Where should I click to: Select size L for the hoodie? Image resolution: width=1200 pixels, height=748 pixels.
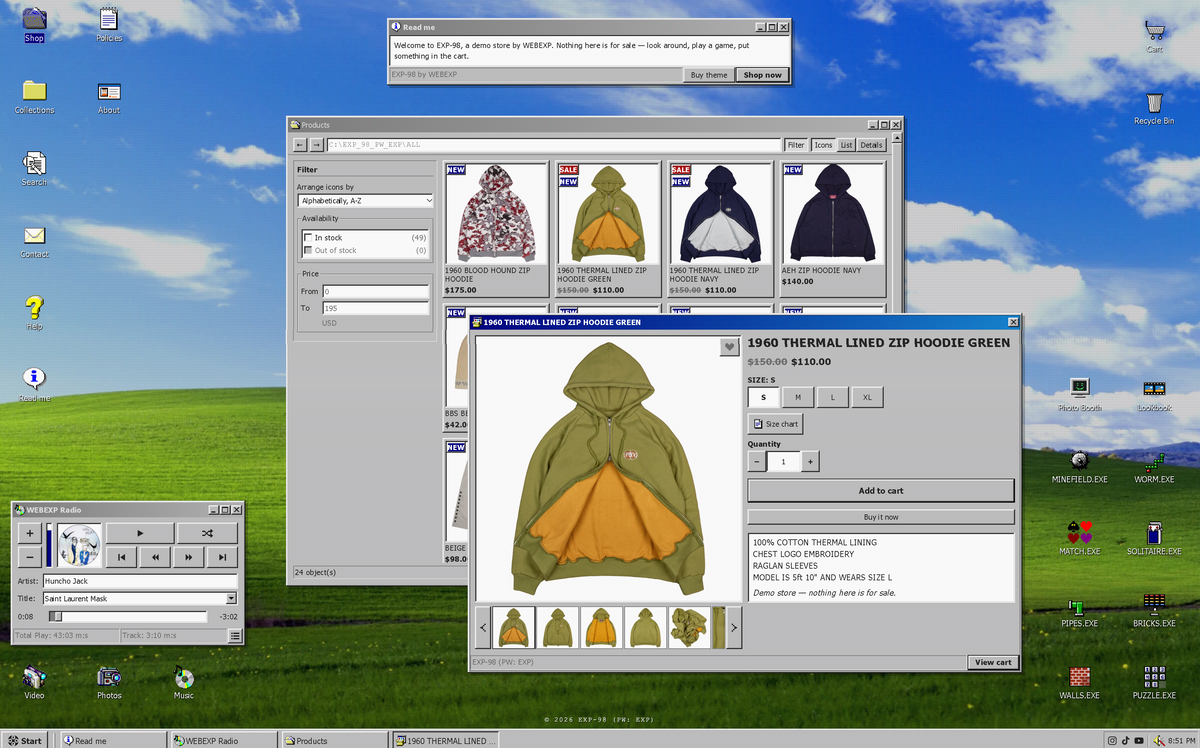(x=832, y=397)
